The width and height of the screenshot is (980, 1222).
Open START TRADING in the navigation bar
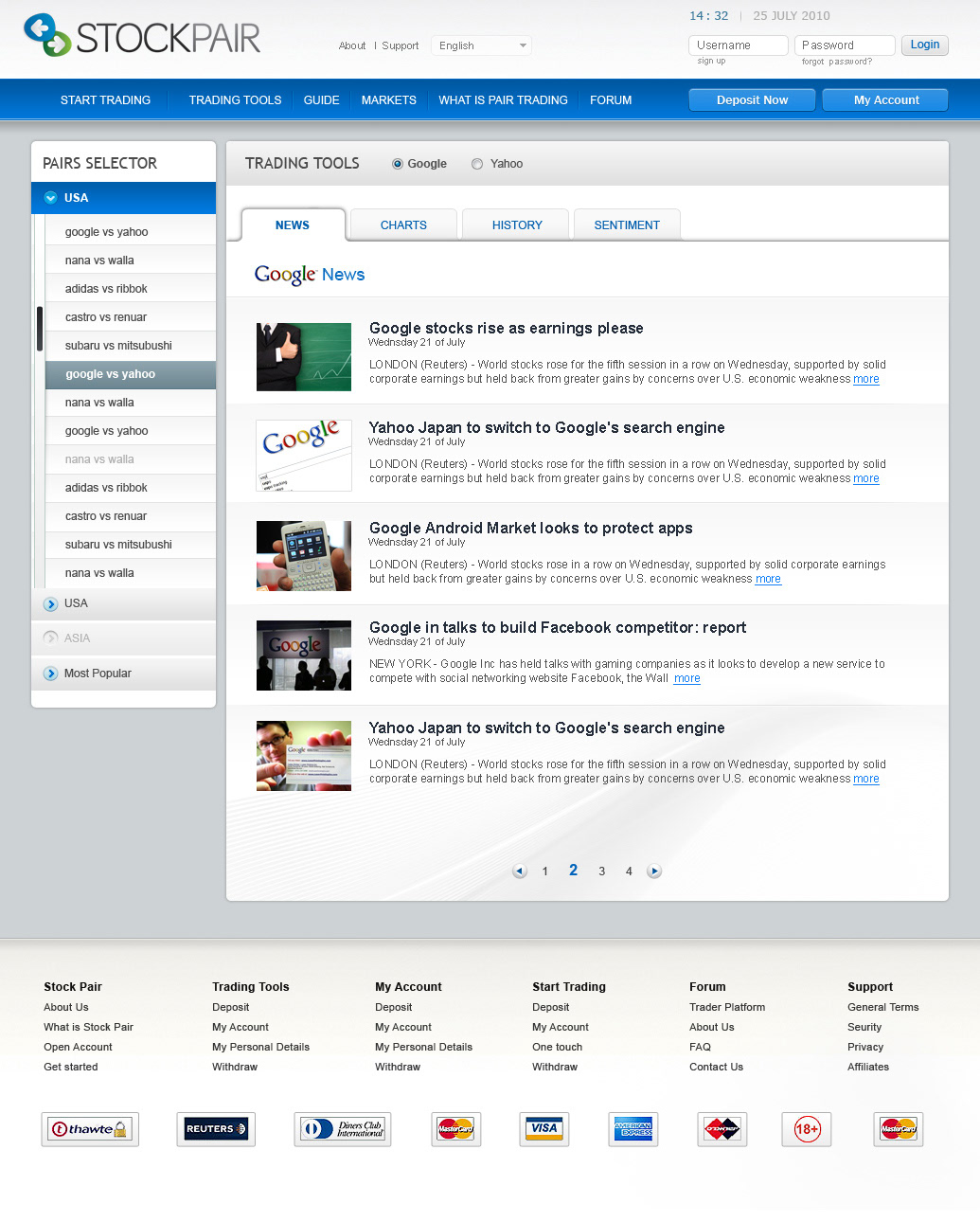(x=105, y=100)
